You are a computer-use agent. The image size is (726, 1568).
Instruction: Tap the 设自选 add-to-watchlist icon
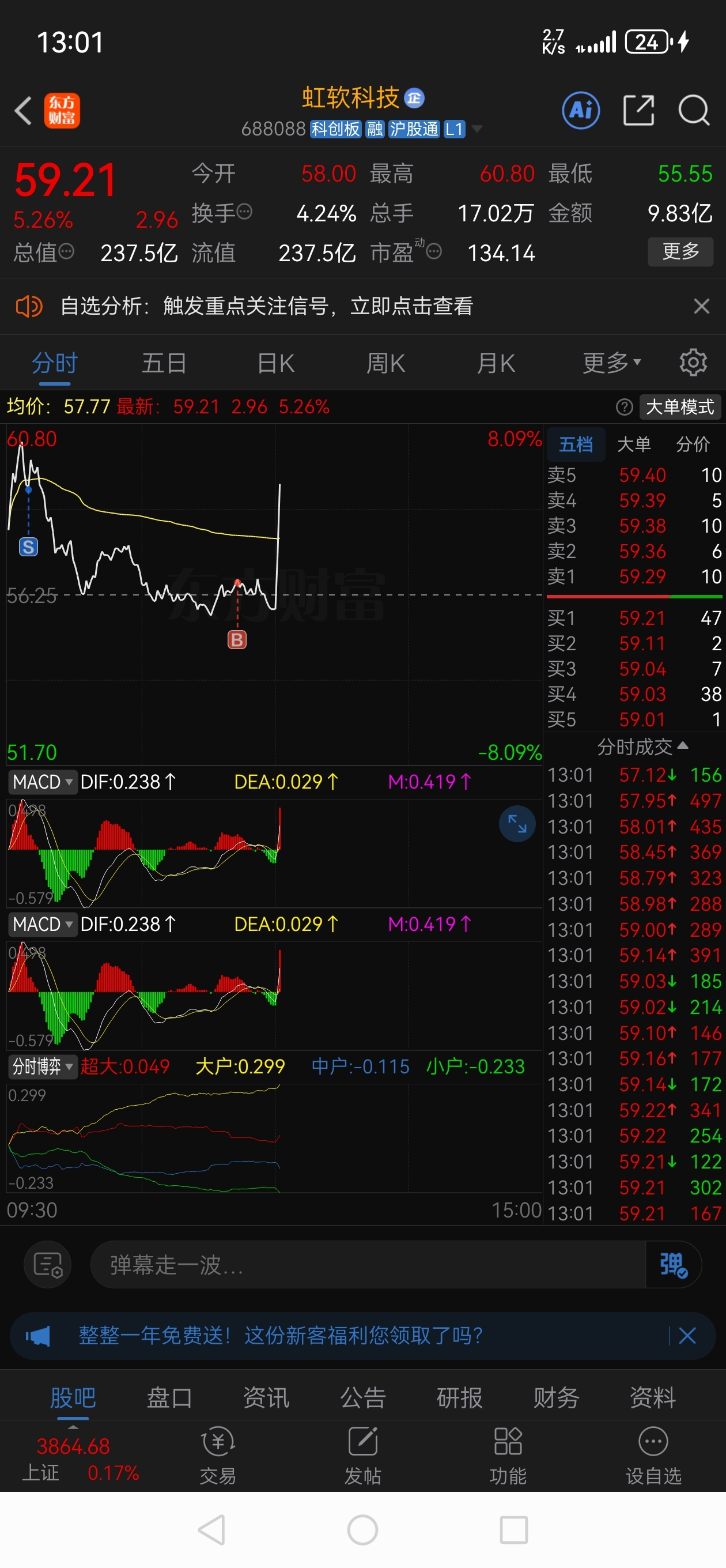pos(653,1456)
